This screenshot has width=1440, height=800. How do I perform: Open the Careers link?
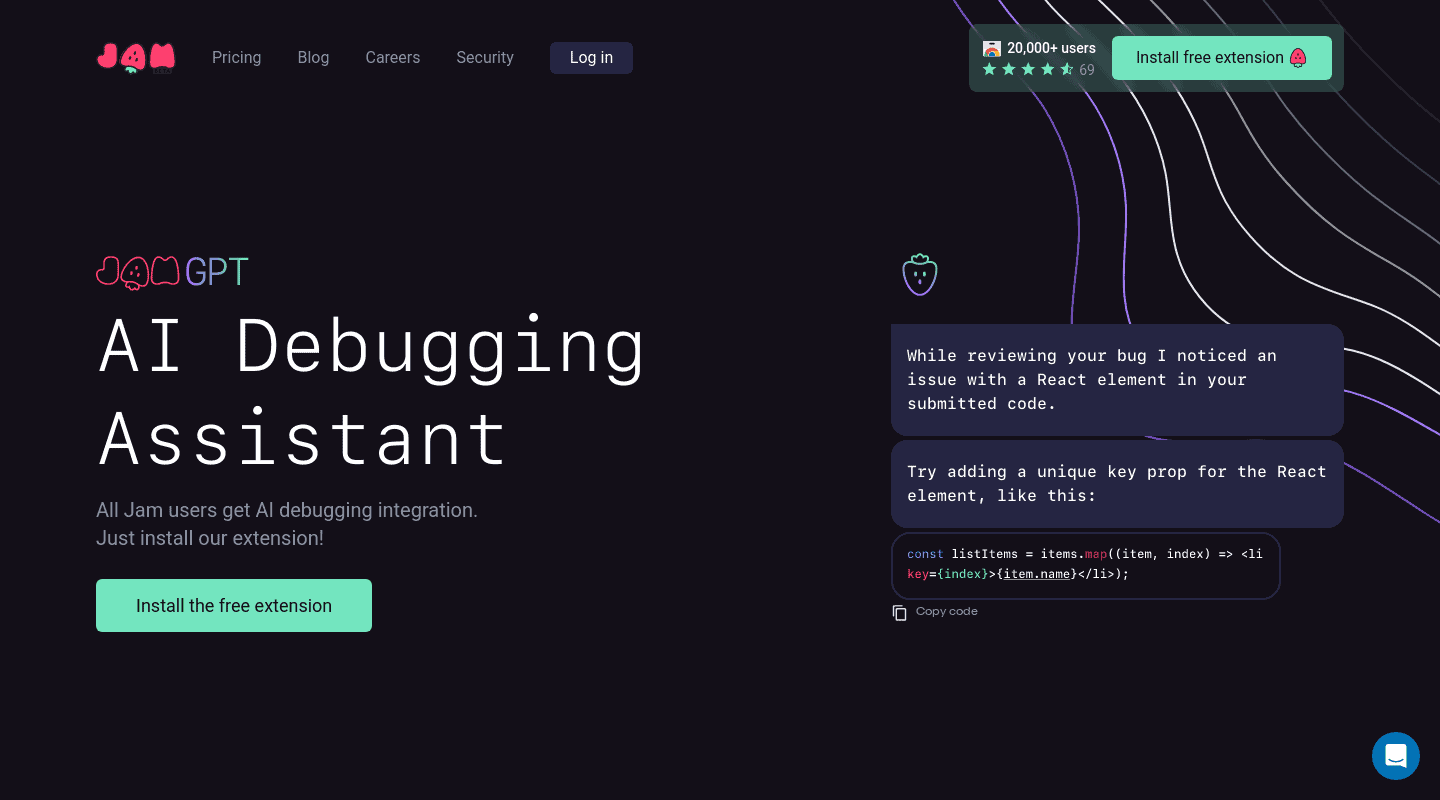392,58
